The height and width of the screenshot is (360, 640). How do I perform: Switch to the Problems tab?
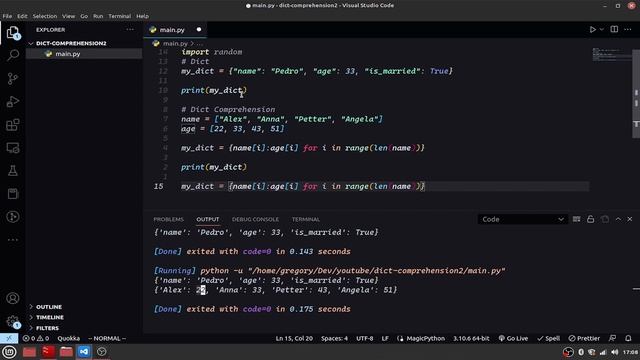coord(169,219)
